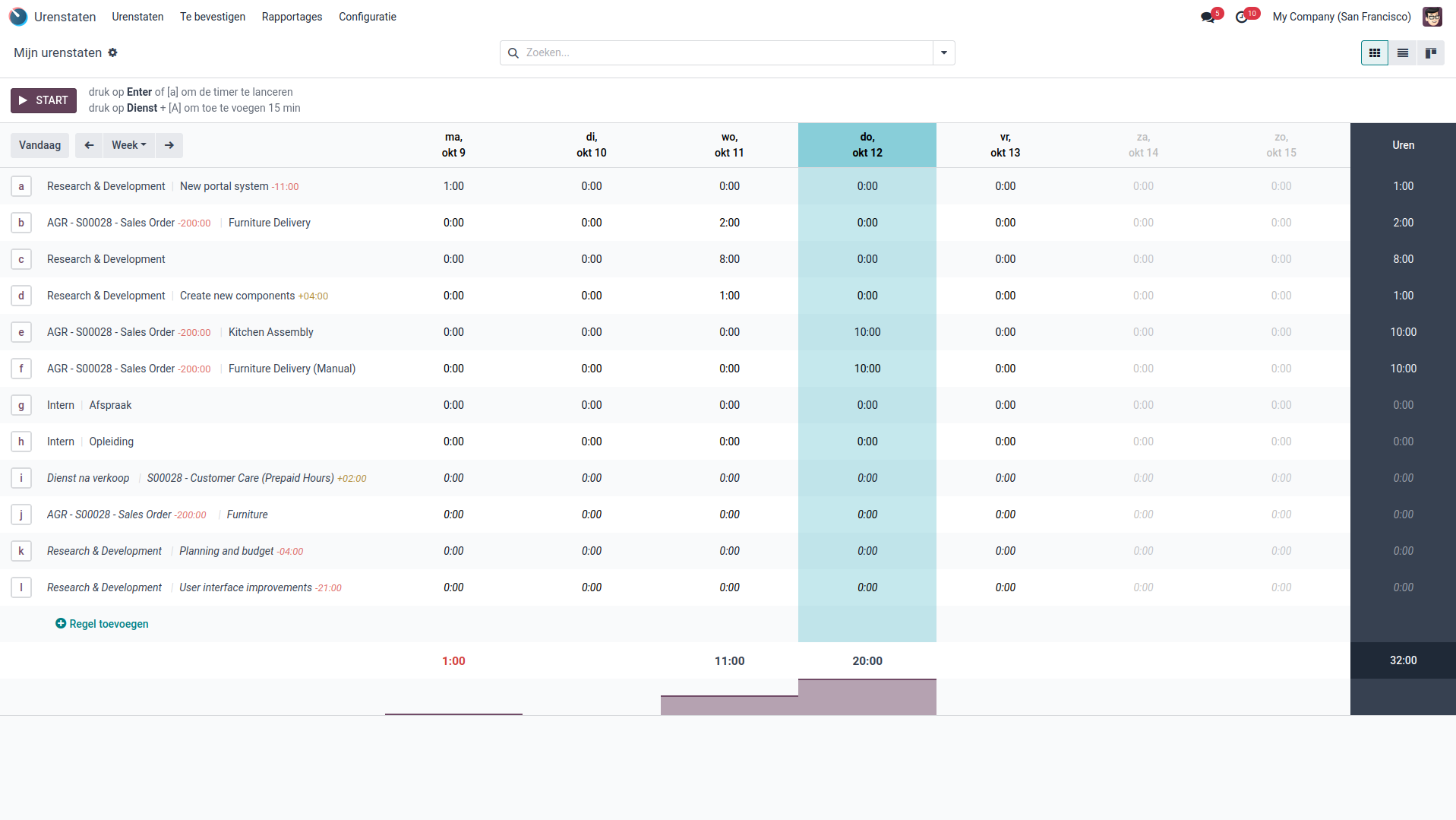This screenshot has height=820, width=1456.
Task: Add a new line via Regel toevoegen
Action: click(x=102, y=623)
